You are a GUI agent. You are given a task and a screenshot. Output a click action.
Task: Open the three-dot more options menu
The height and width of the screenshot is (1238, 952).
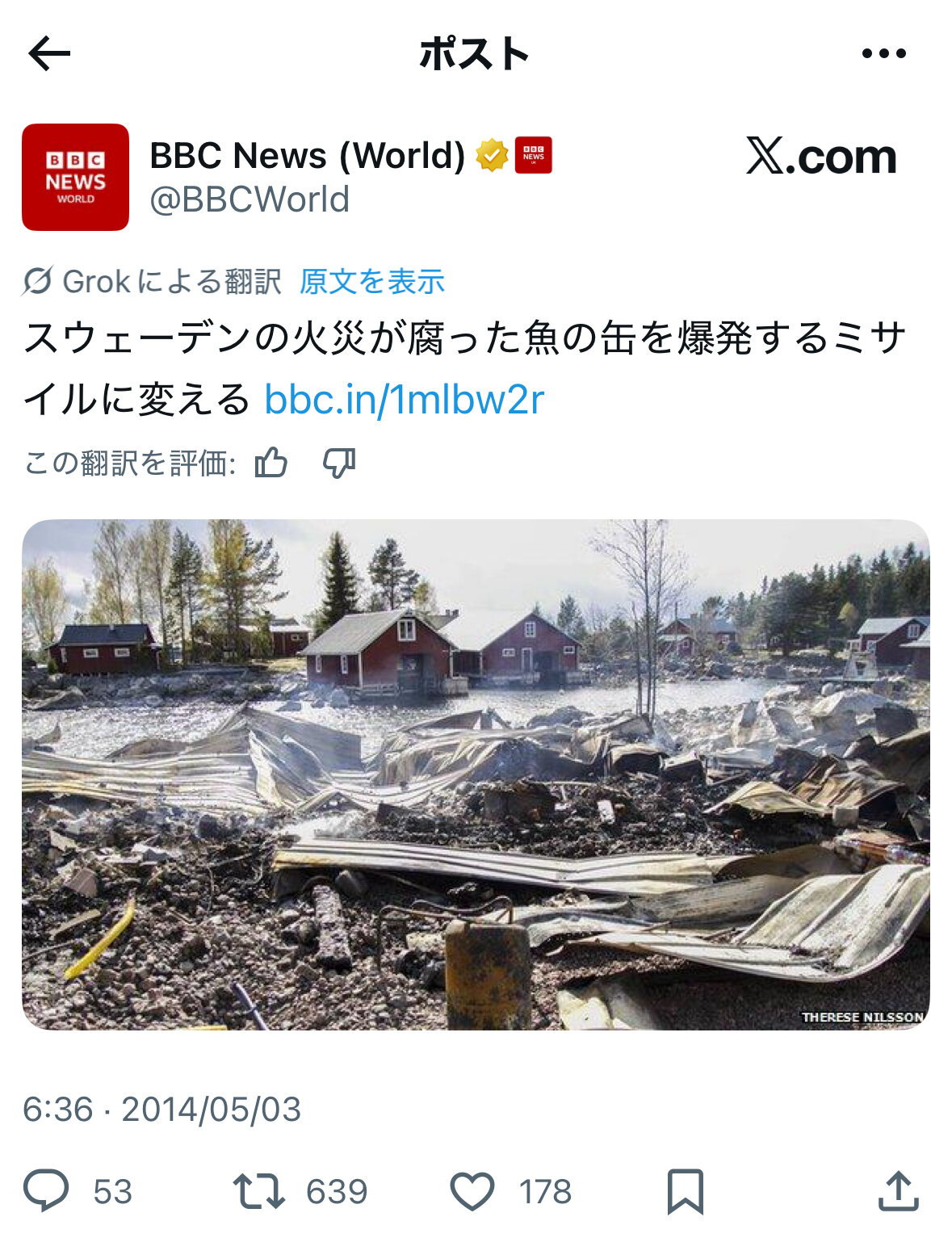[883, 54]
